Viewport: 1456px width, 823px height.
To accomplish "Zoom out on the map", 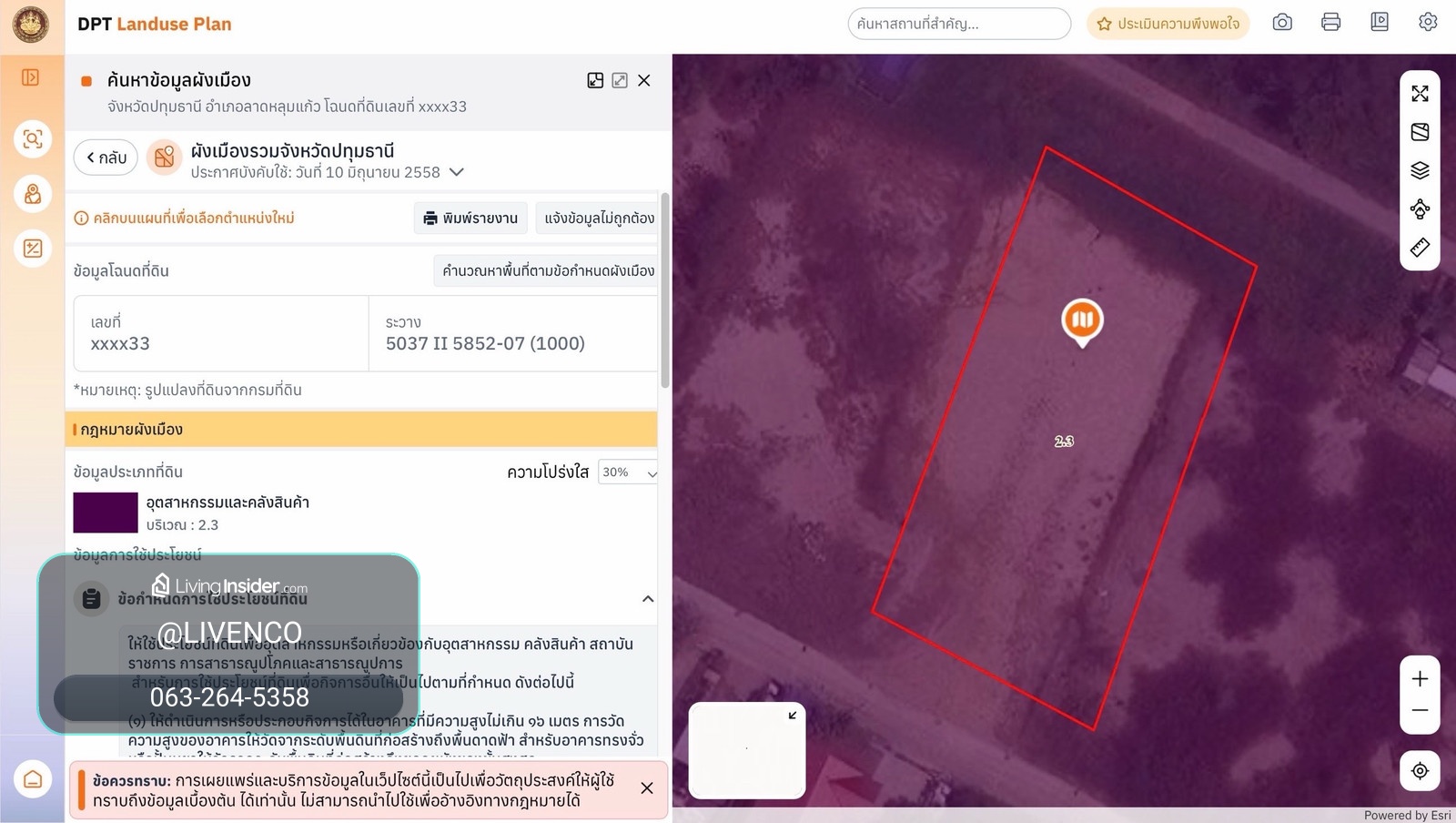I will click(1420, 711).
